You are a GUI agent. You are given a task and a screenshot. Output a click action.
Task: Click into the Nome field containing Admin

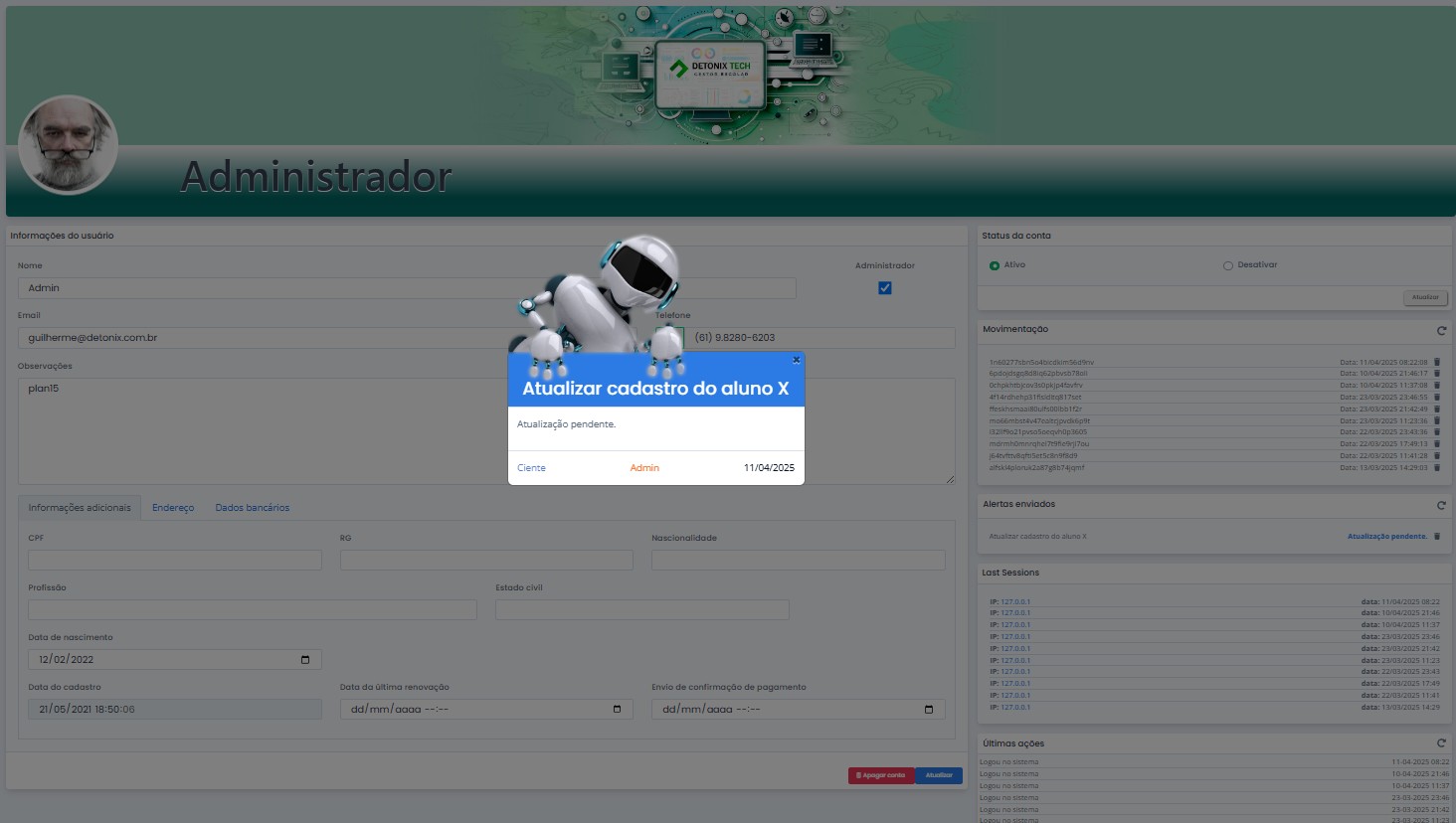click(407, 288)
